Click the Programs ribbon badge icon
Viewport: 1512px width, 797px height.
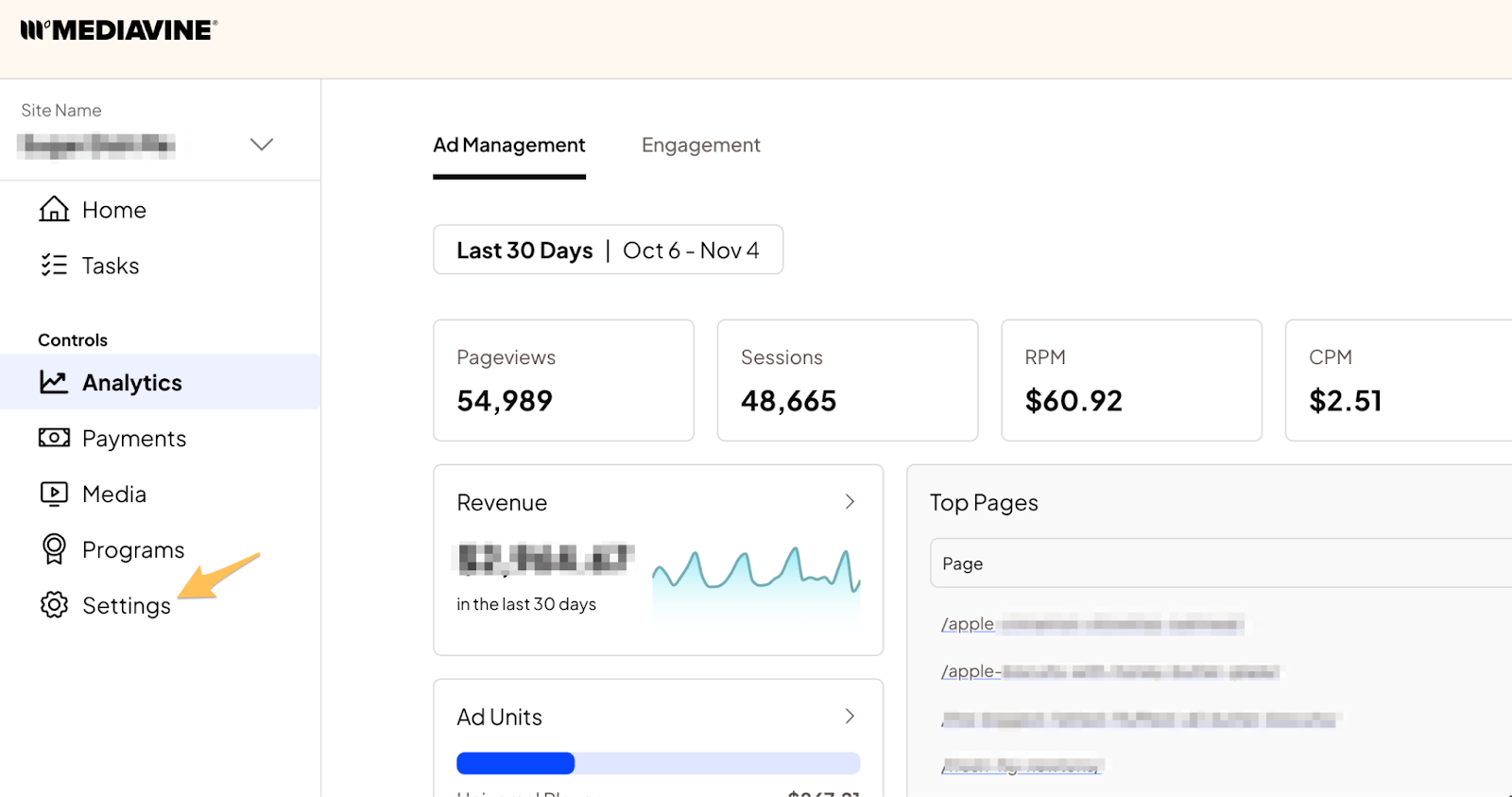point(54,549)
